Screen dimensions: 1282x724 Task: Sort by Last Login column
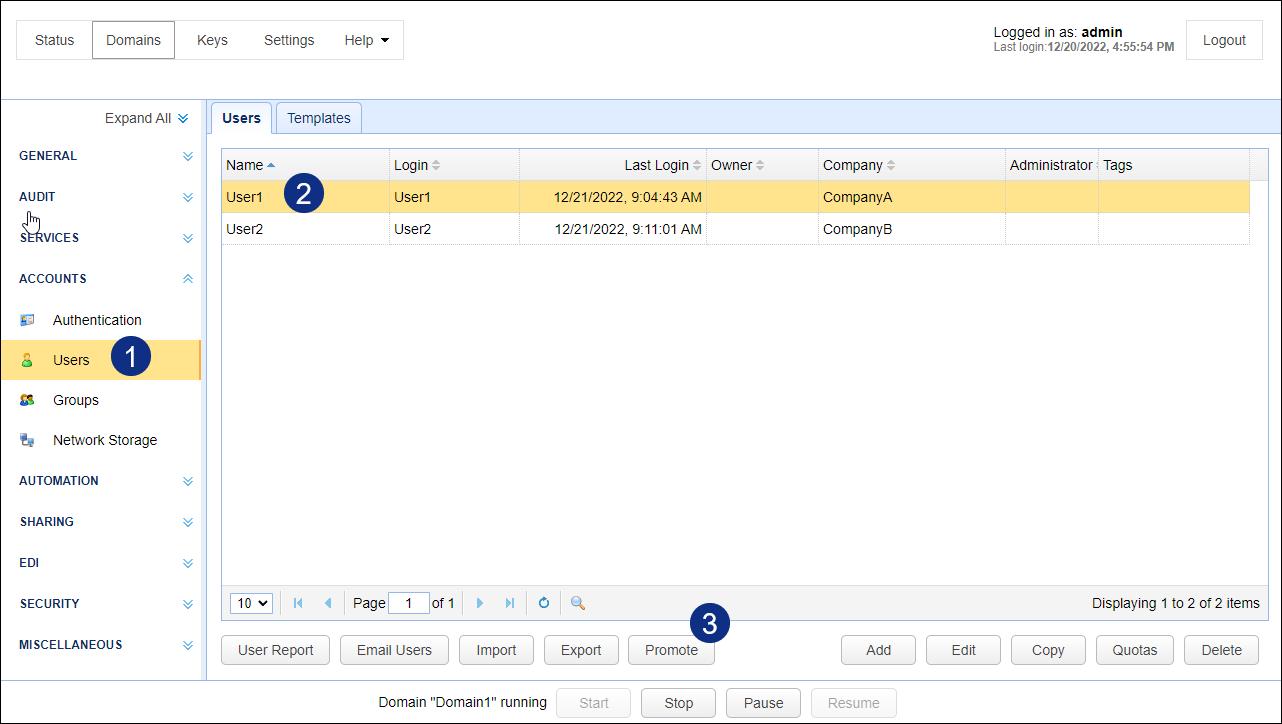coord(697,165)
